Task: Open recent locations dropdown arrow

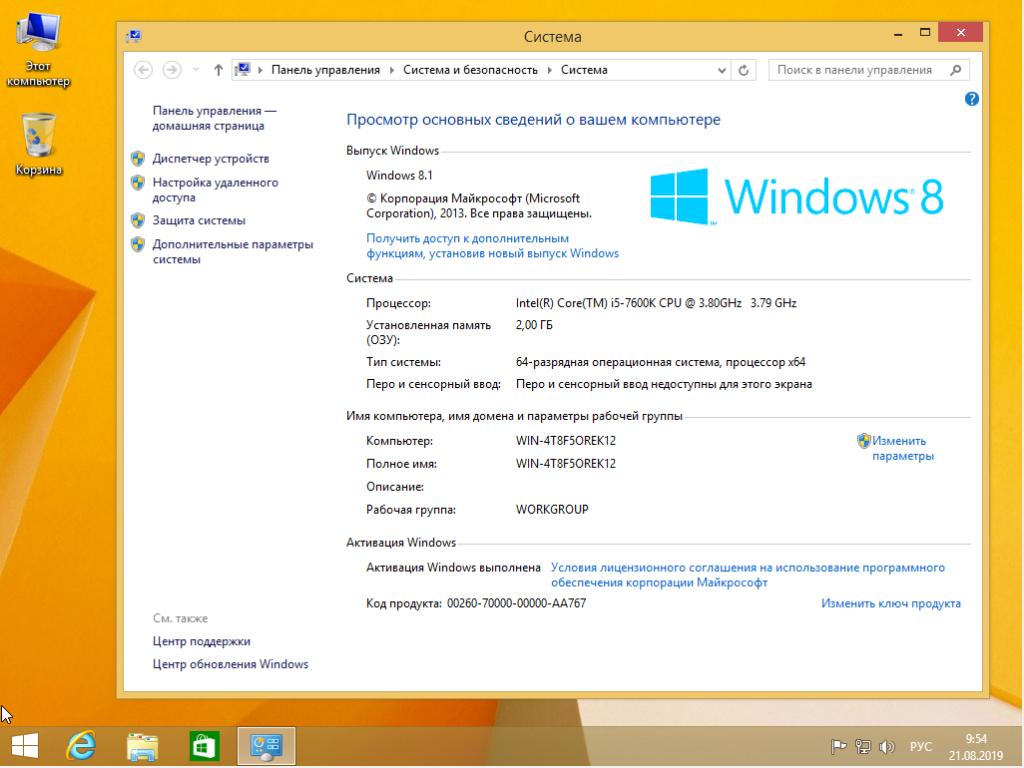Action: [195, 70]
